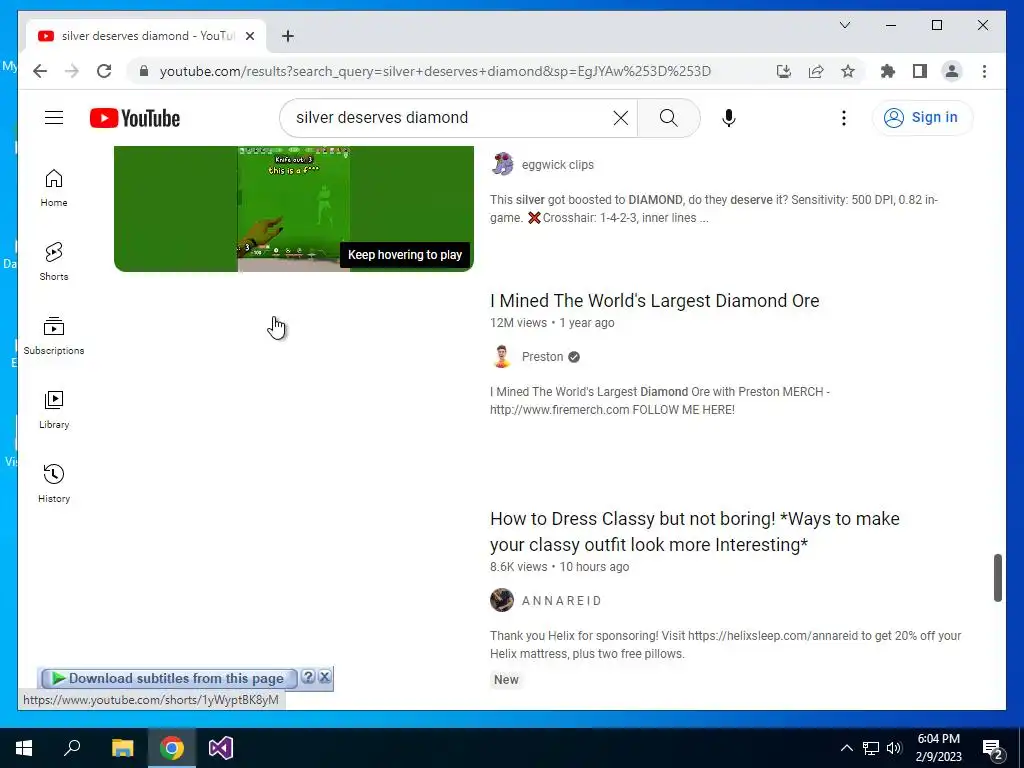
Task: Click the Sign in button
Action: point(921,118)
